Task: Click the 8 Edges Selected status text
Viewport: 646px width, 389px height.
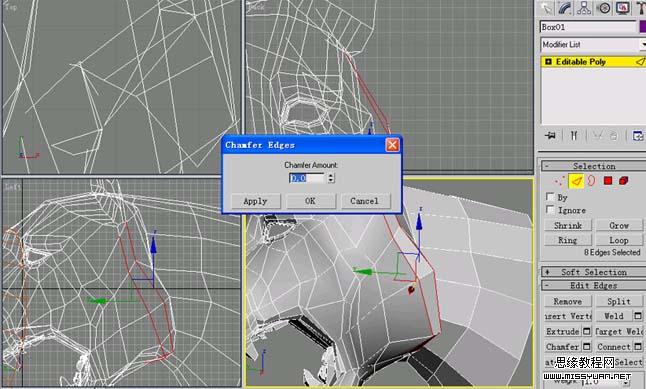Action: tap(612, 252)
